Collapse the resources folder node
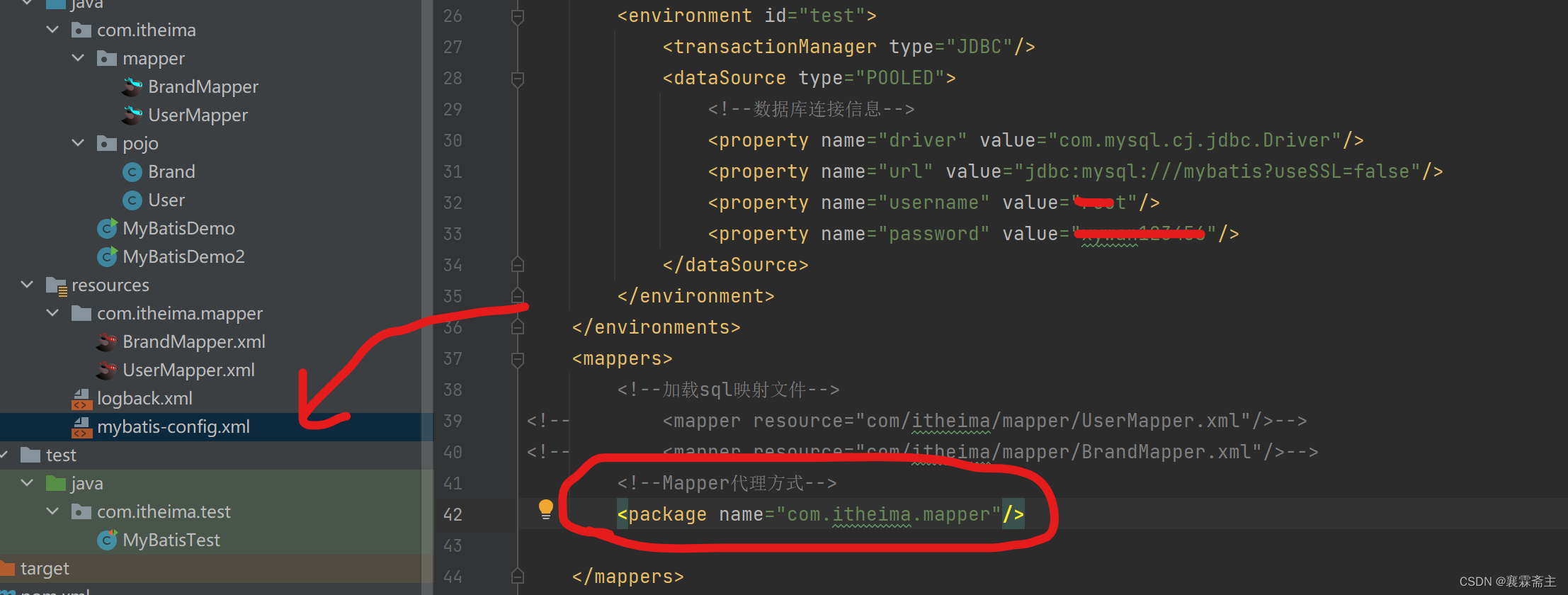This screenshot has height=595, width=1568. [27, 285]
